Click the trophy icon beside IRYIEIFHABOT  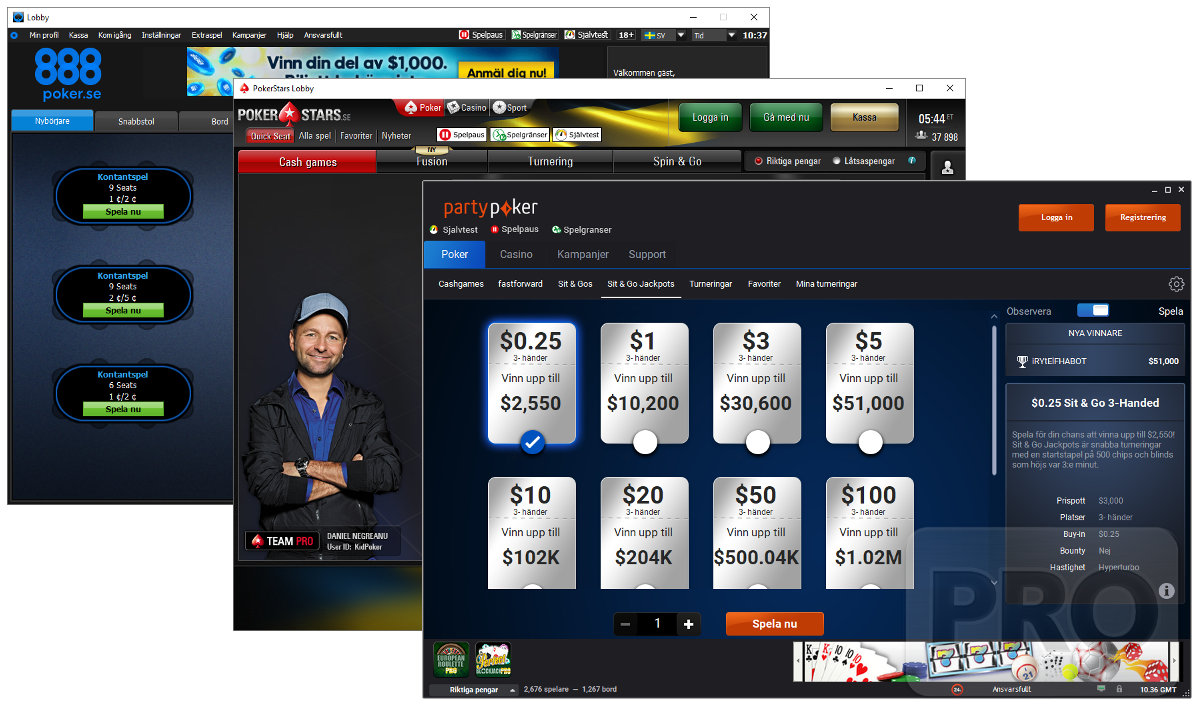pos(1022,362)
